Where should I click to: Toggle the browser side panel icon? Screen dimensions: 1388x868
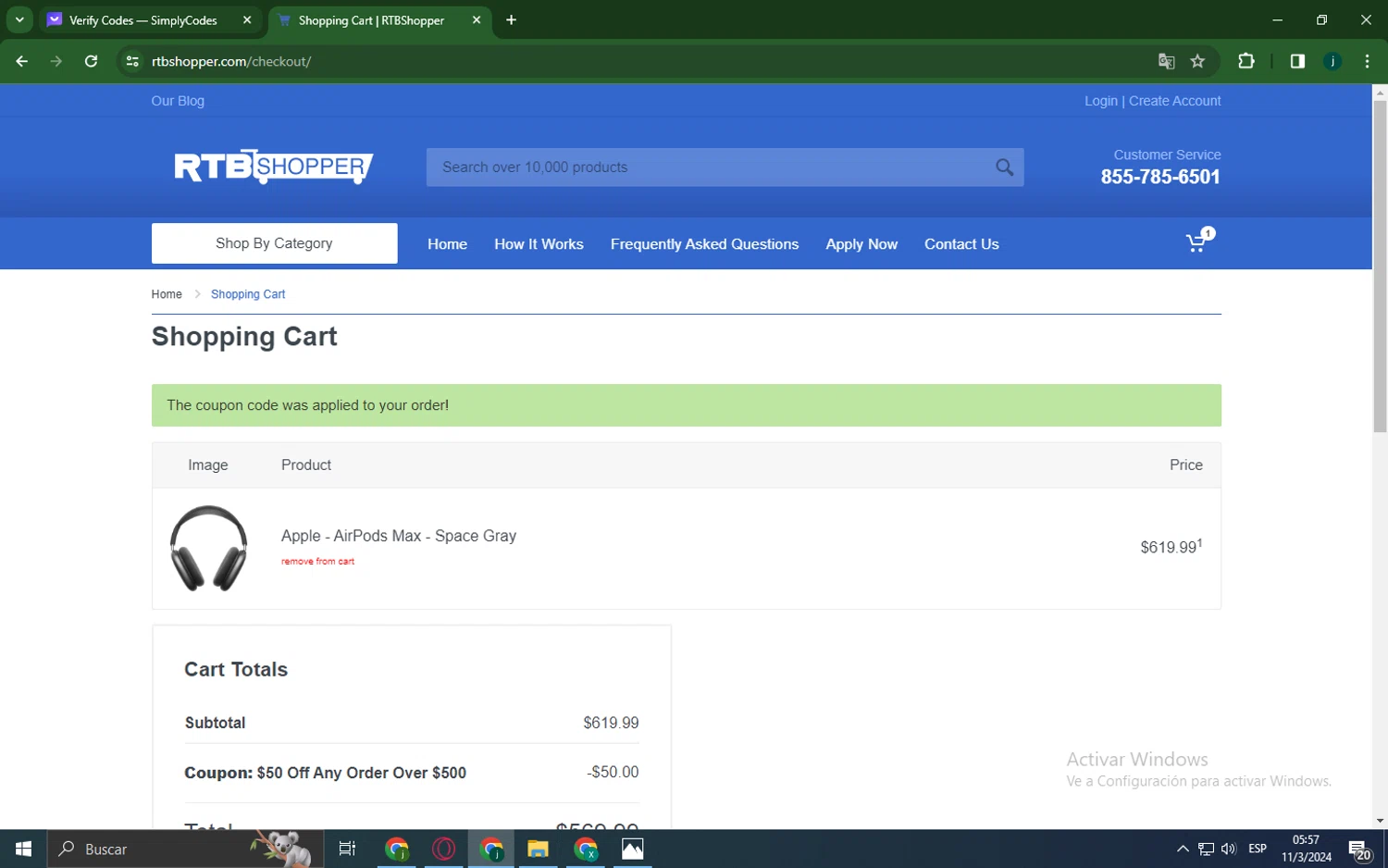pyautogui.click(x=1297, y=61)
